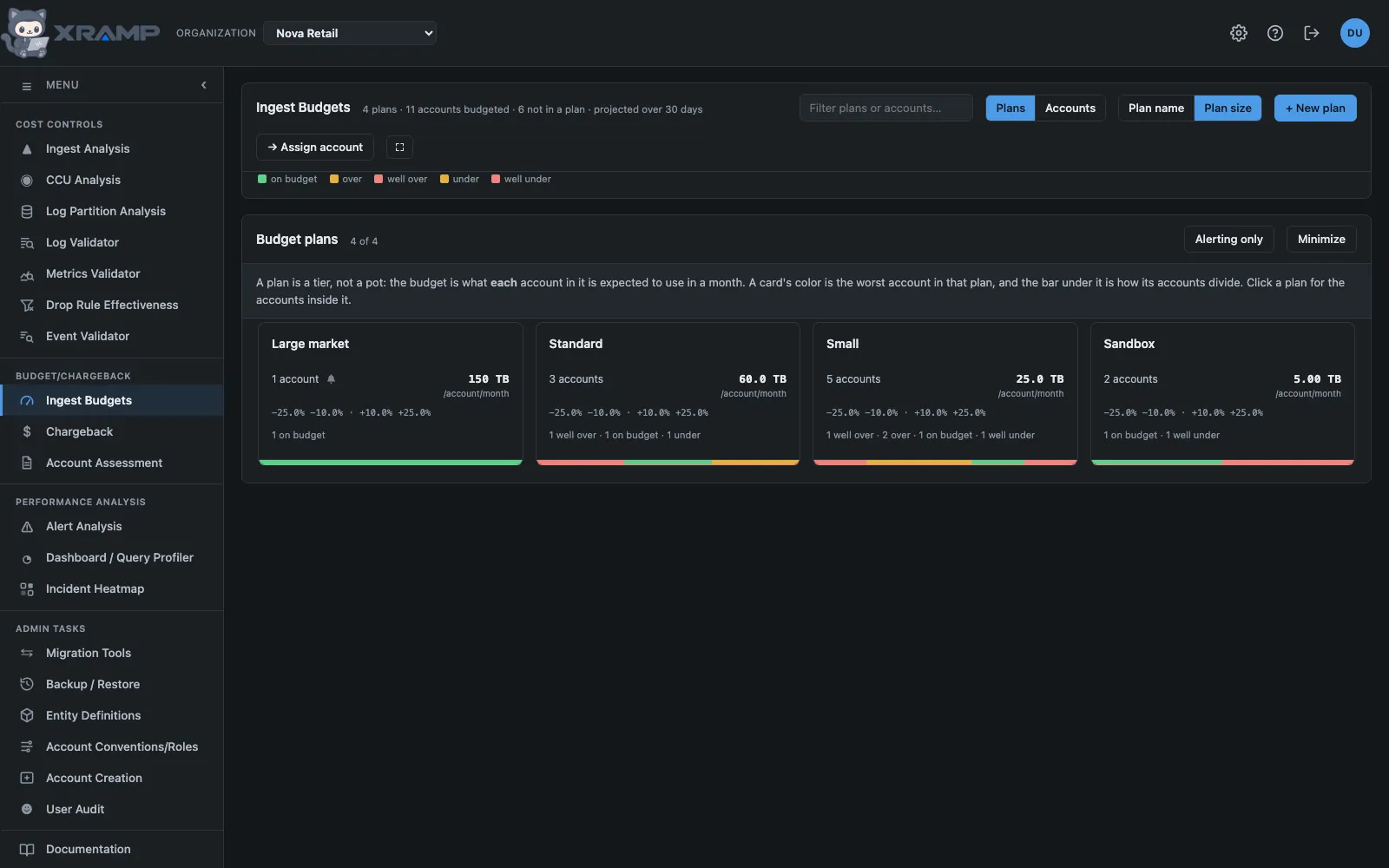This screenshot has width=1389, height=868.
Task: Click the fullscreen expand icon button
Action: (x=399, y=148)
